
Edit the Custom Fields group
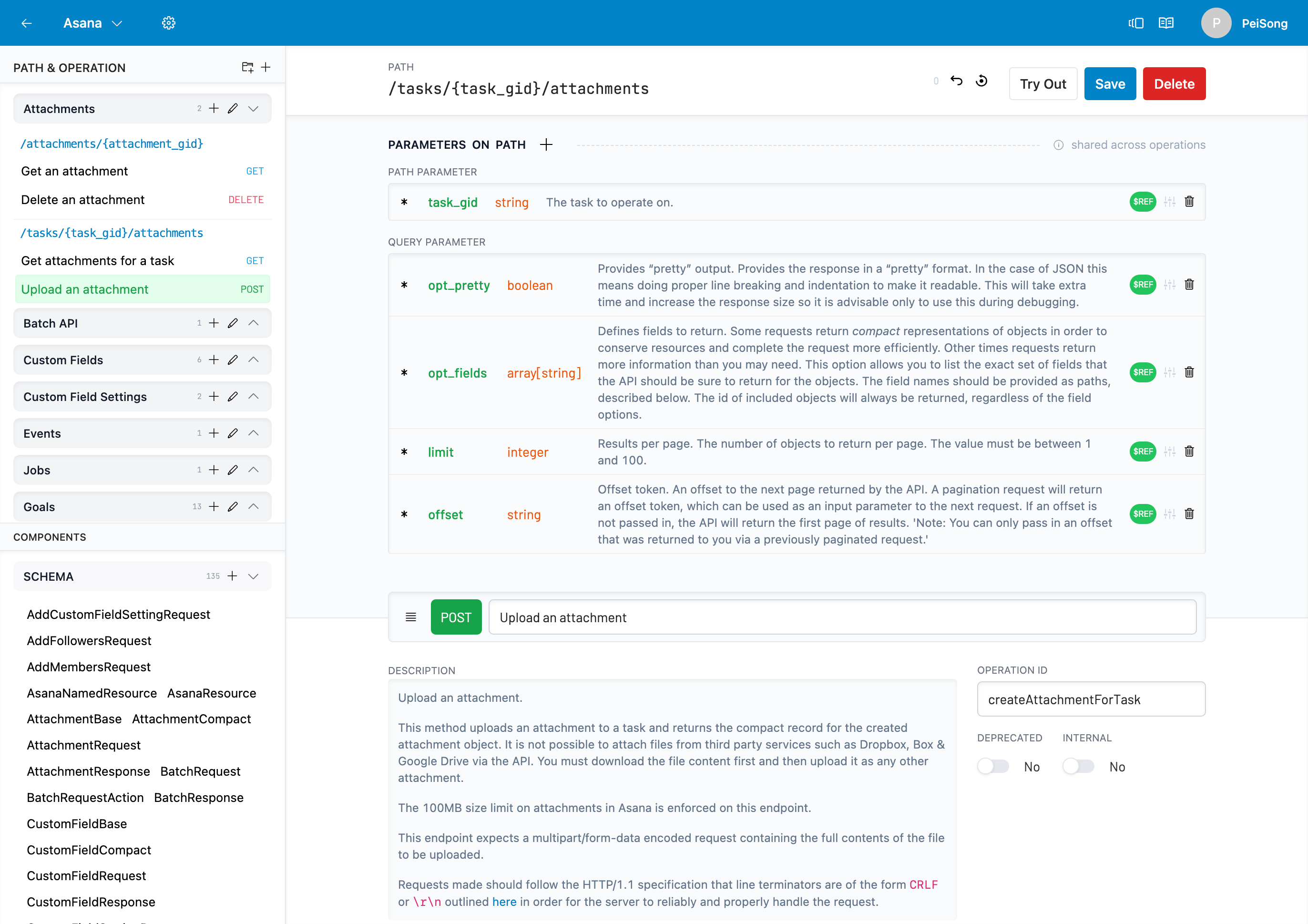[233, 359]
